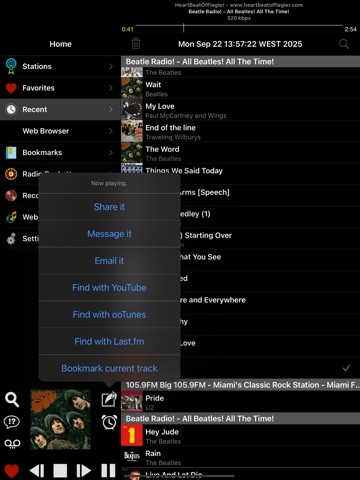Select the track Hey Jude
The image size is (360, 480).
click(240, 435)
